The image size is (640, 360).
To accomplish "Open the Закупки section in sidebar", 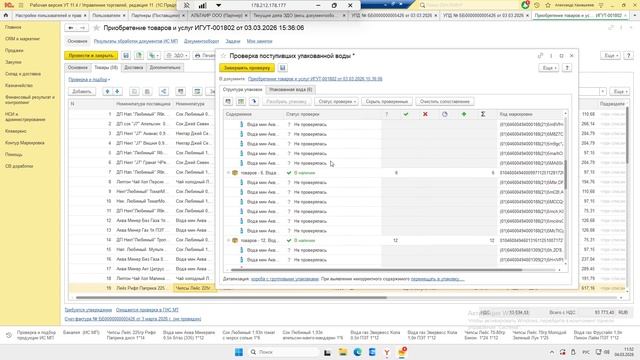I will point(13,62).
